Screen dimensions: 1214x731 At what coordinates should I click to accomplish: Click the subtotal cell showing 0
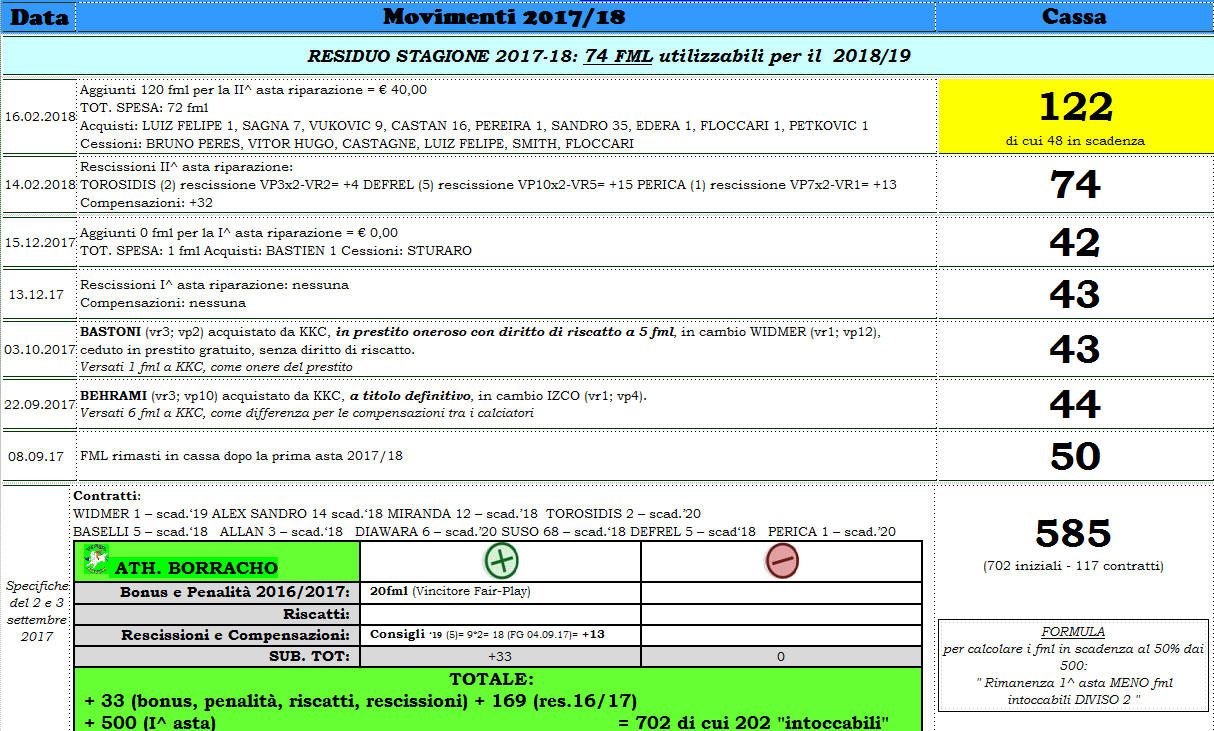(782, 657)
